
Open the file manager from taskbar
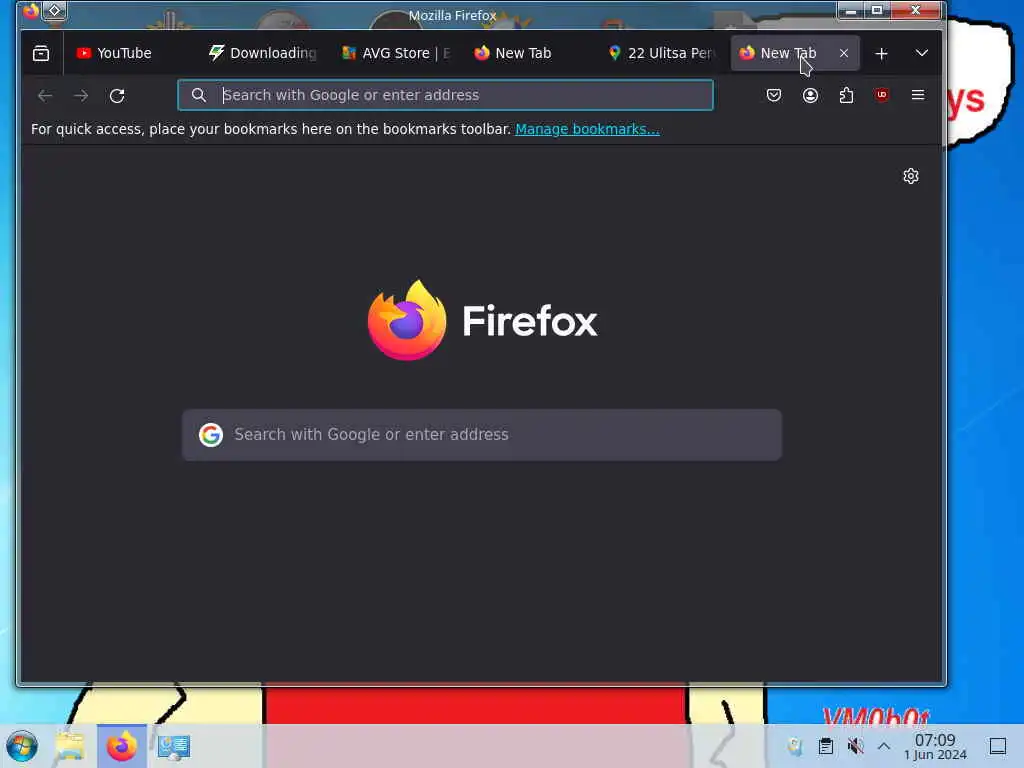[70, 746]
